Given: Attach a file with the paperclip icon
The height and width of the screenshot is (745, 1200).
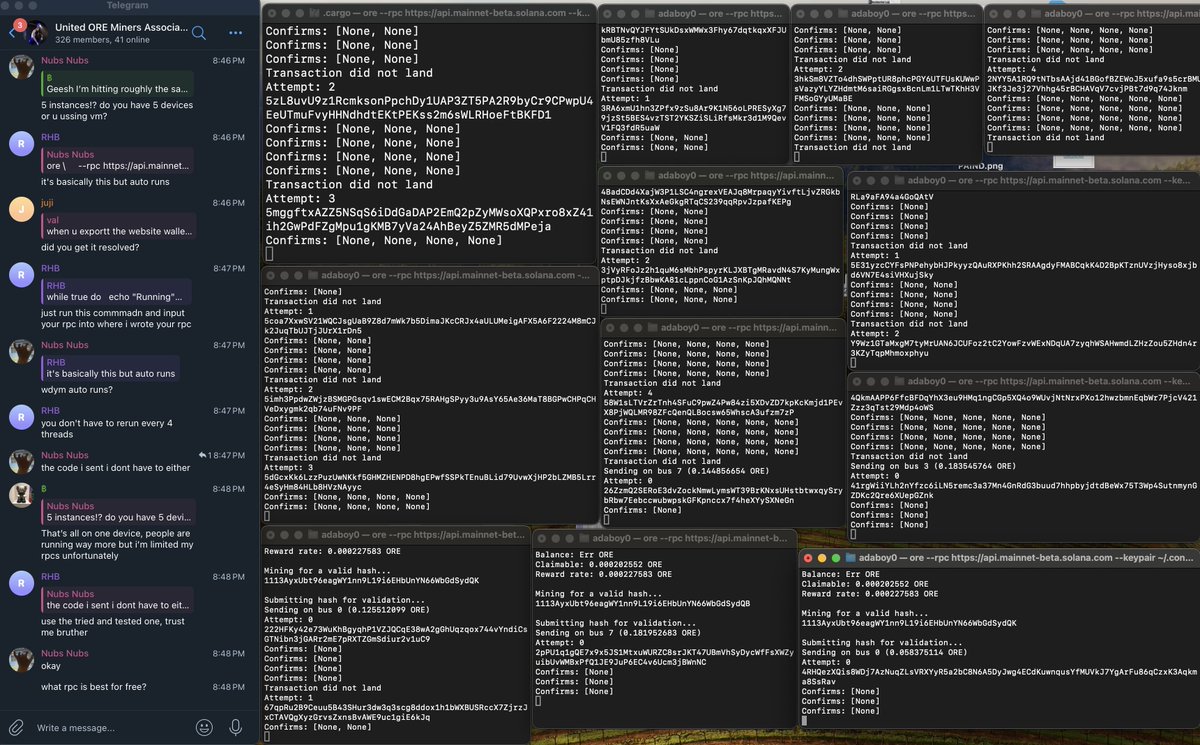Looking at the screenshot, I should click(16, 727).
